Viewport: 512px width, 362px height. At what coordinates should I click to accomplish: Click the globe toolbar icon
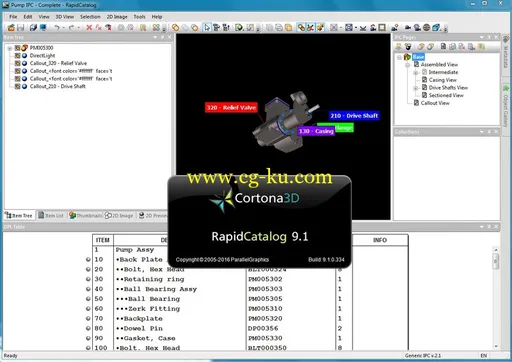[x=426, y=28]
